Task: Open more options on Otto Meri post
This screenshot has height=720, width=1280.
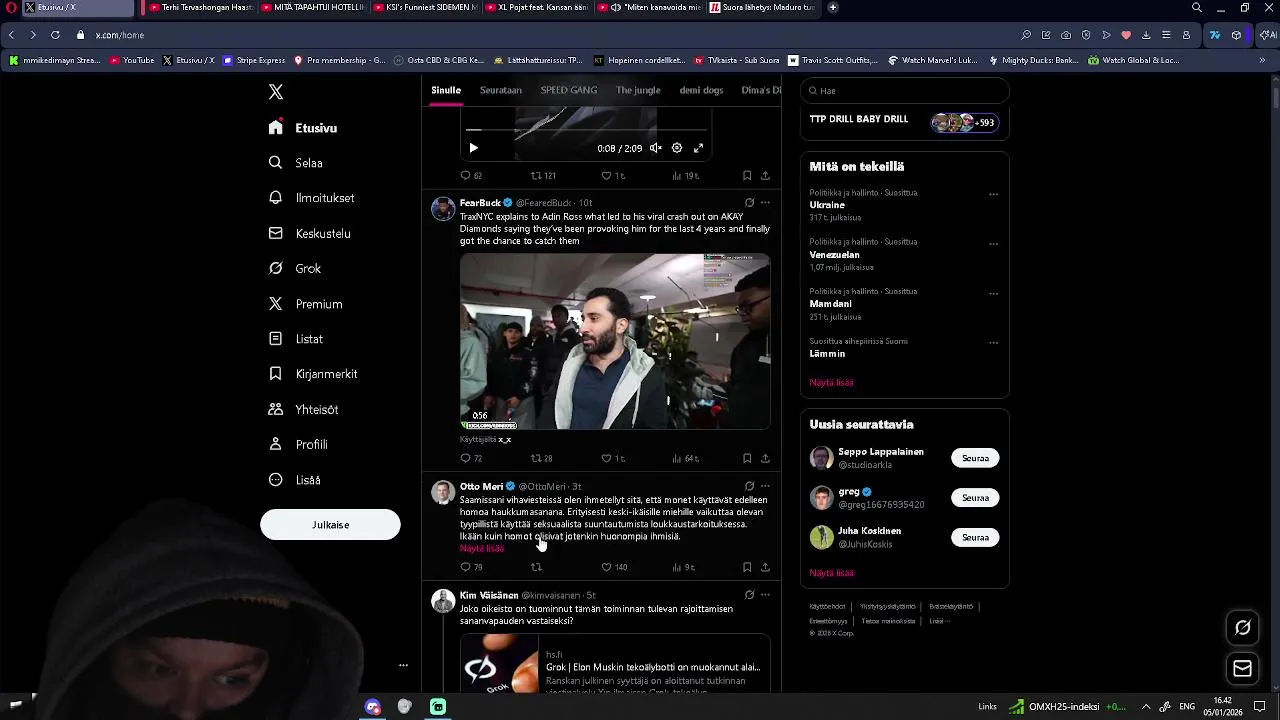Action: point(765,486)
